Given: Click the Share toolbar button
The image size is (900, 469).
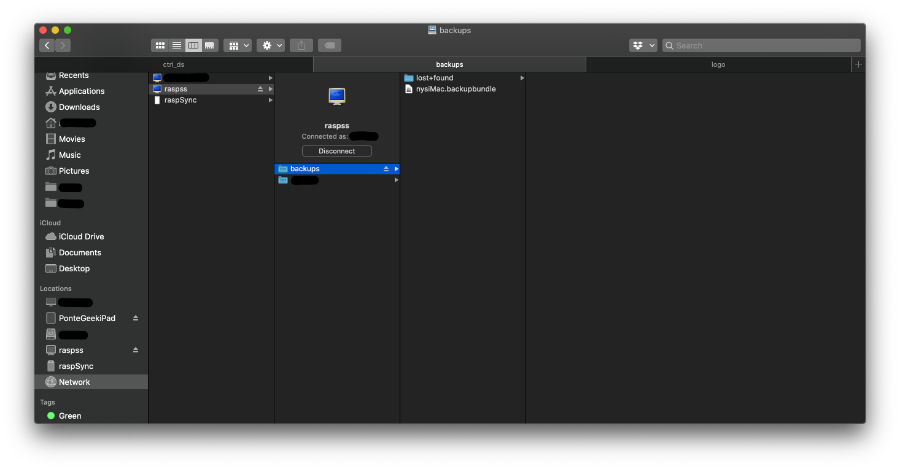Looking at the screenshot, I should (301, 45).
